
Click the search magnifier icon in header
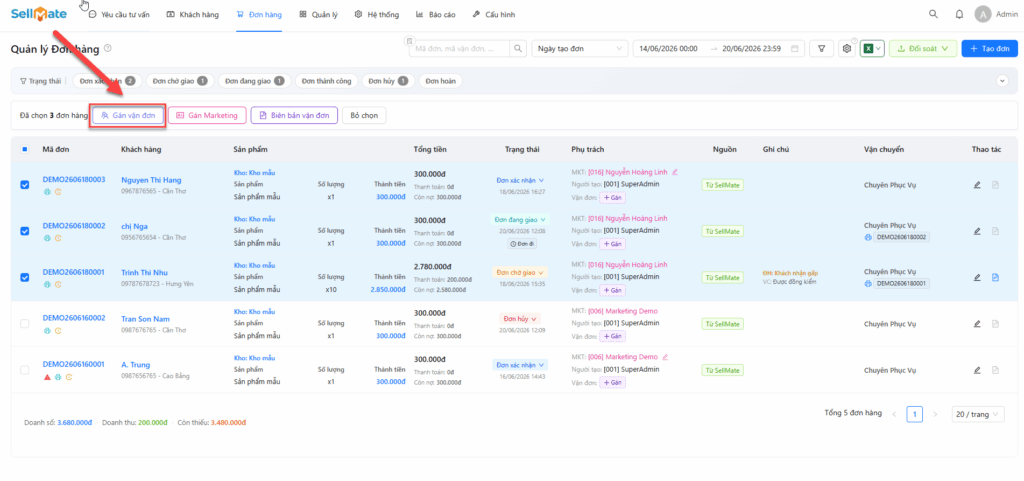pyautogui.click(x=933, y=14)
